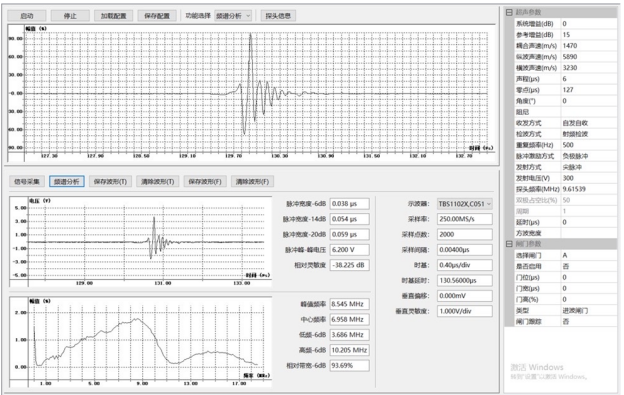The image size is (624, 395).
Task: Click 加载配置 to load configuration
Action: tap(113, 16)
